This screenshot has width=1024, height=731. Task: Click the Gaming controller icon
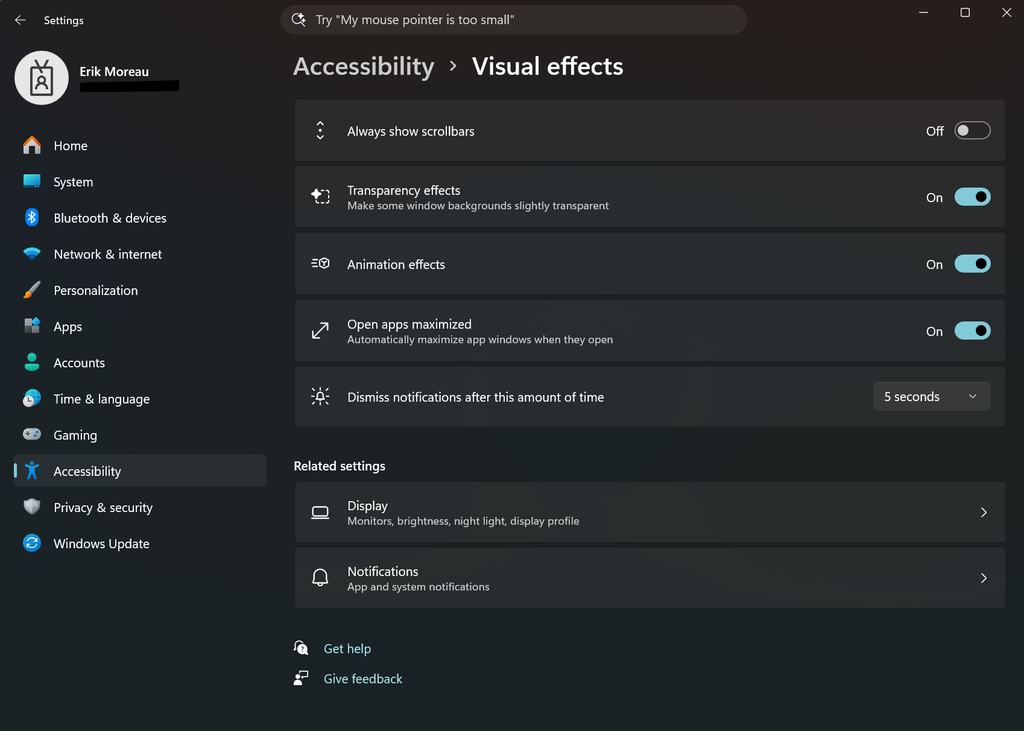coord(31,434)
